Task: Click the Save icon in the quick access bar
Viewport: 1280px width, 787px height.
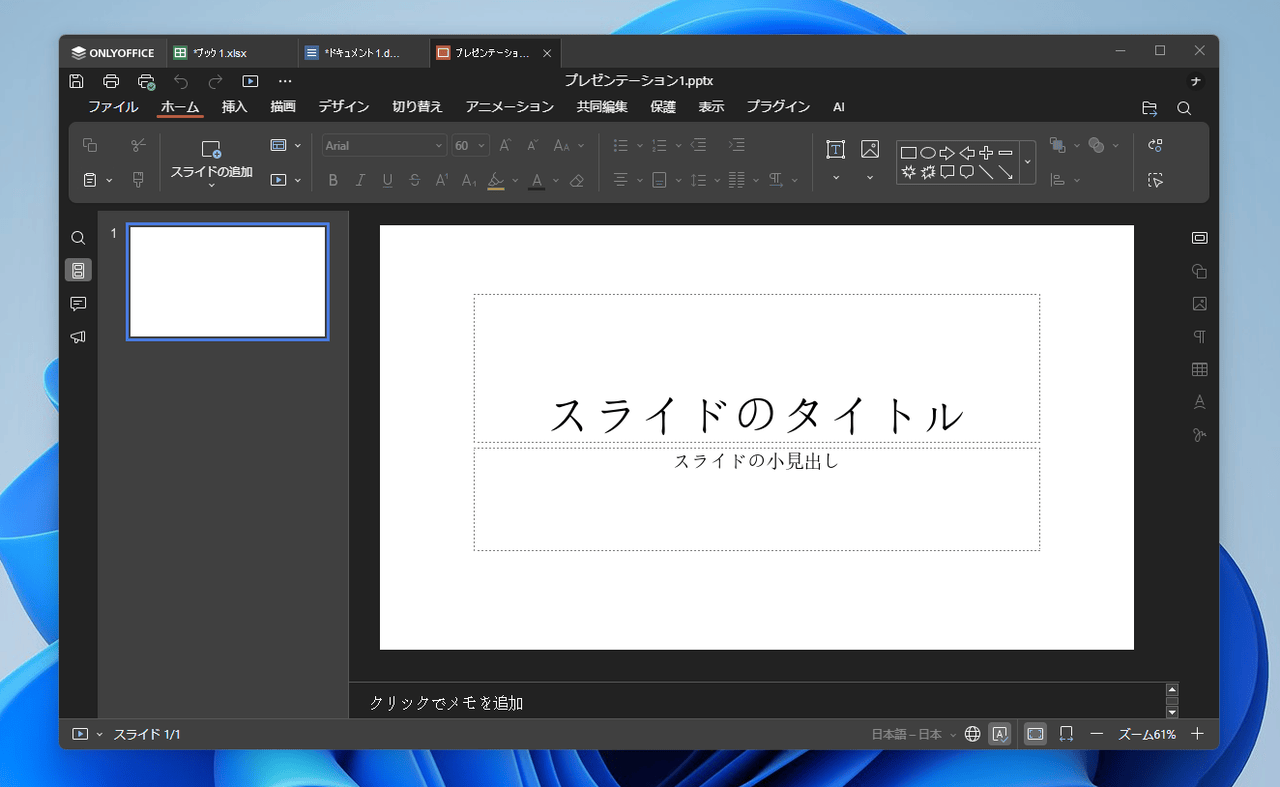Action: tap(77, 81)
